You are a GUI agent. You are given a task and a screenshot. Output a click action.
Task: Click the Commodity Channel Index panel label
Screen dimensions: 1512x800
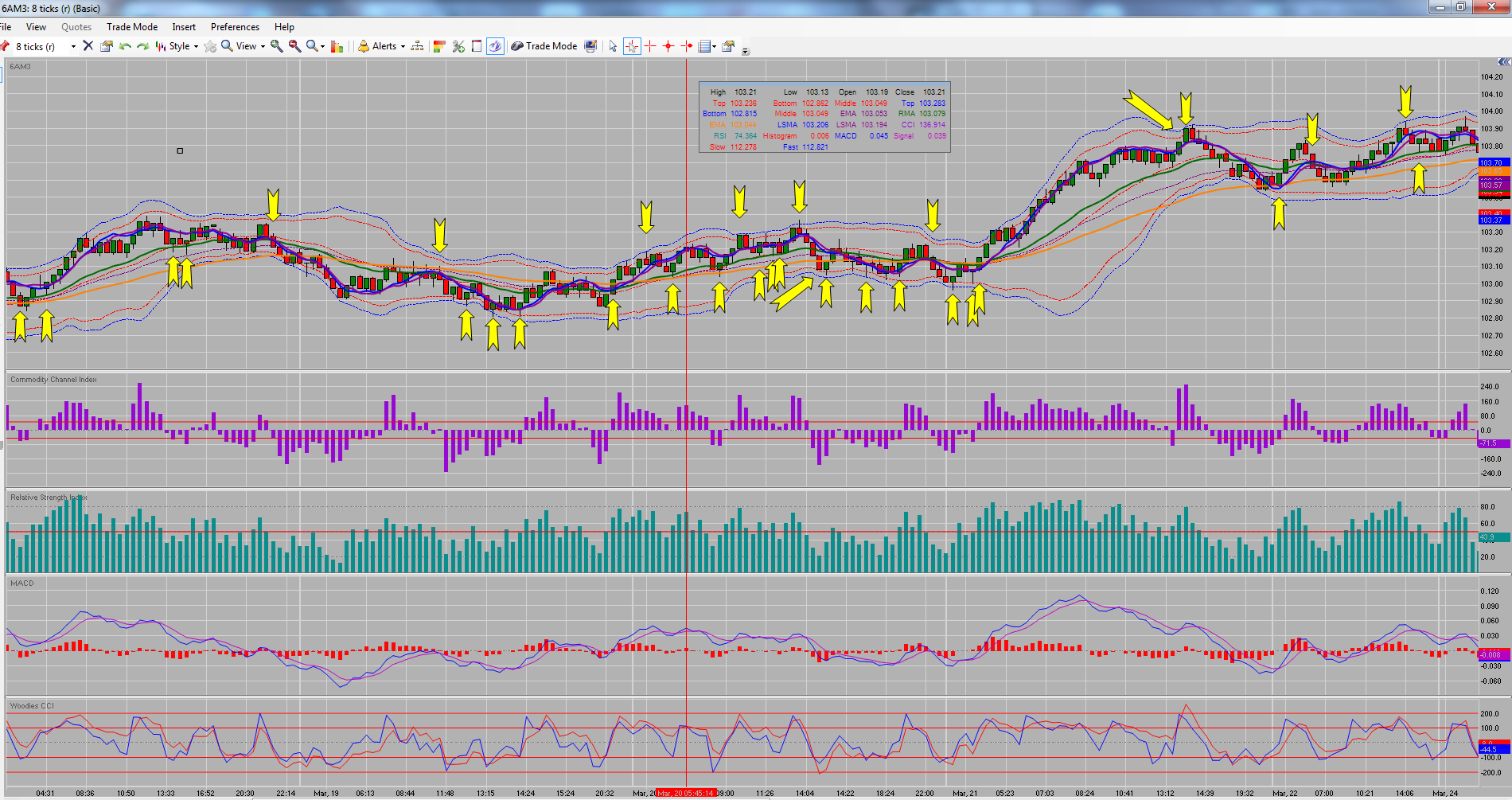click(53, 380)
